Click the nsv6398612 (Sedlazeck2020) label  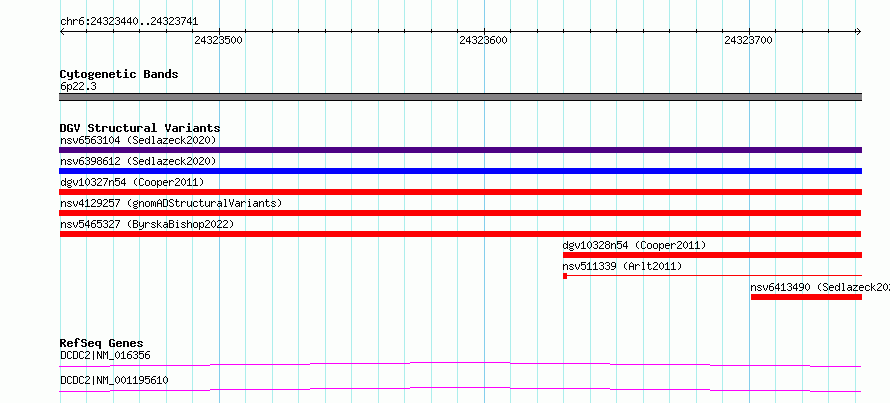[138, 161]
